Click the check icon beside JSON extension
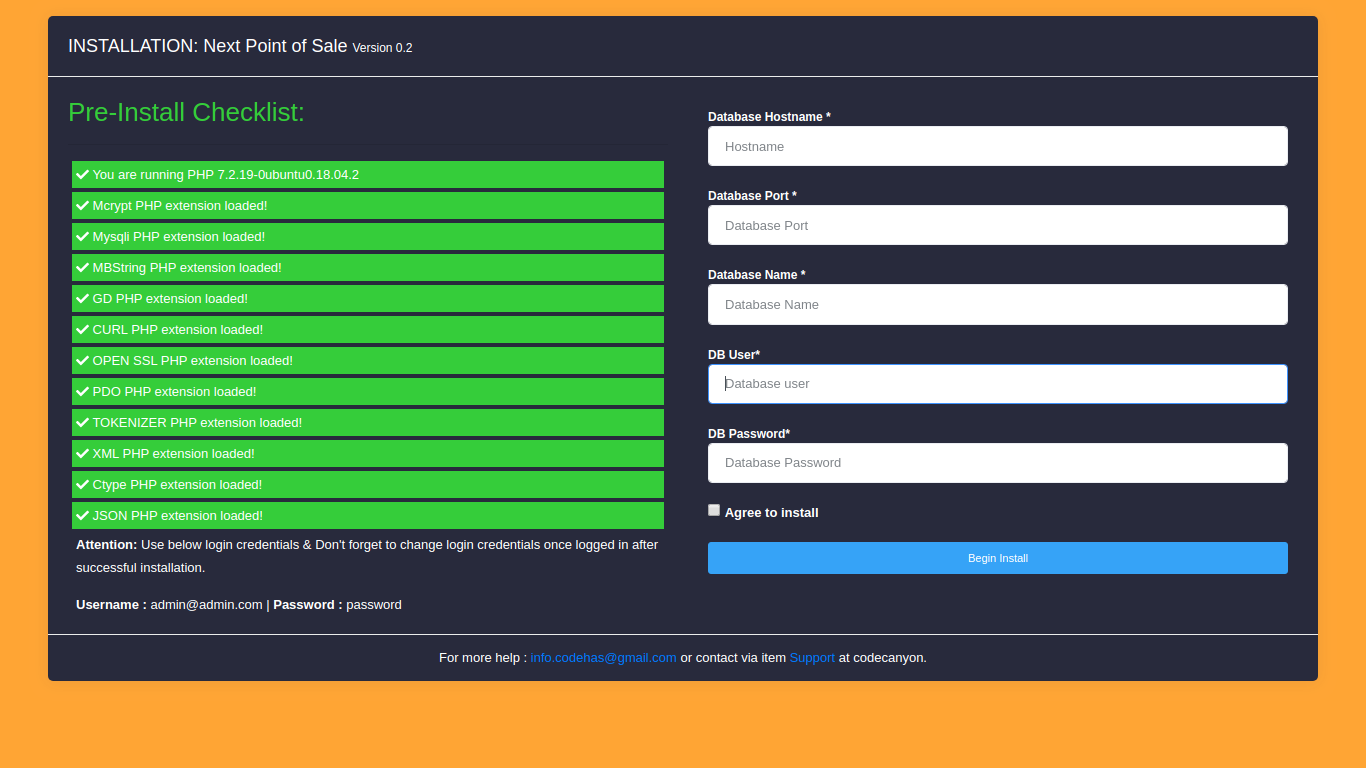 pyautogui.click(x=82, y=515)
